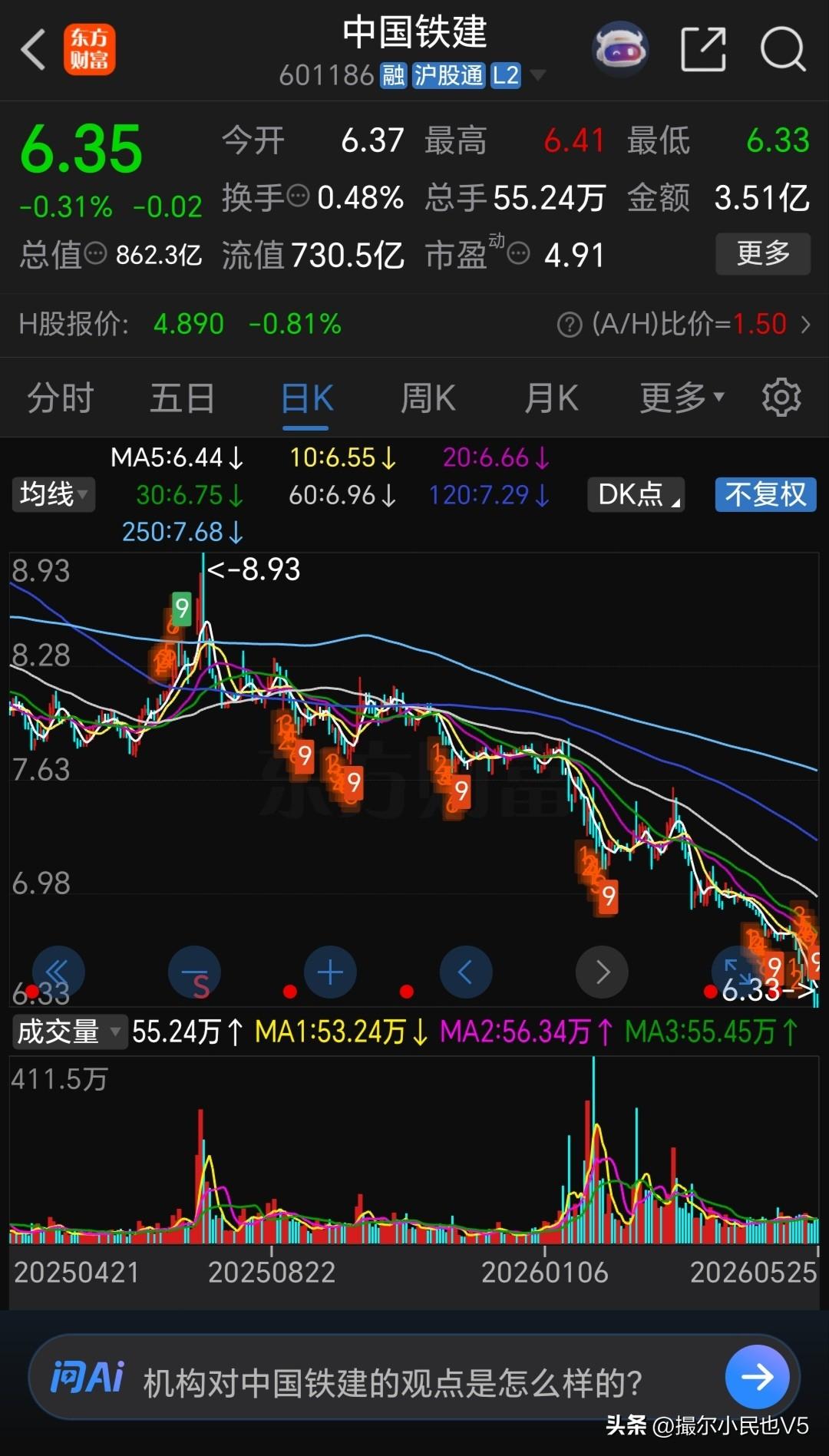Tap the 更多 button in quote panel
The width and height of the screenshot is (829, 1456).
click(763, 253)
